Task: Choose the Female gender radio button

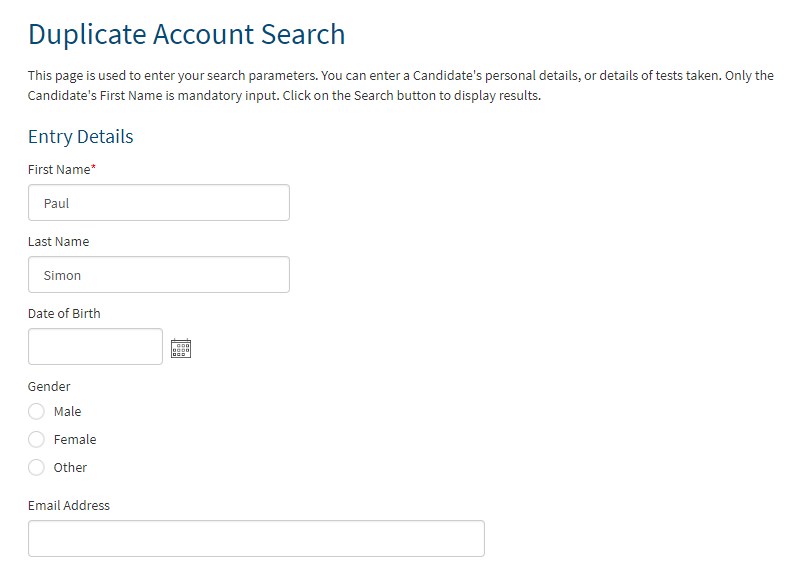Action: (37, 439)
